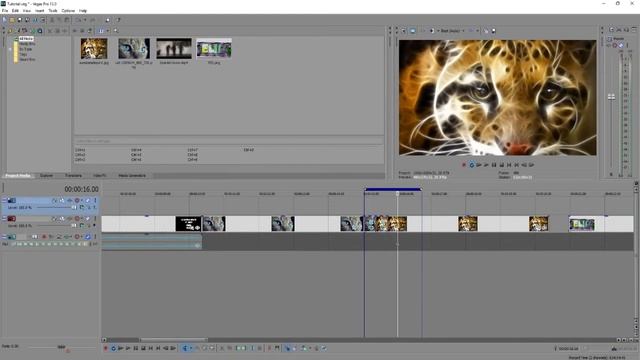This screenshot has height=360, width=640.
Task: Click Stop in the preview window transport
Action: point(502,165)
